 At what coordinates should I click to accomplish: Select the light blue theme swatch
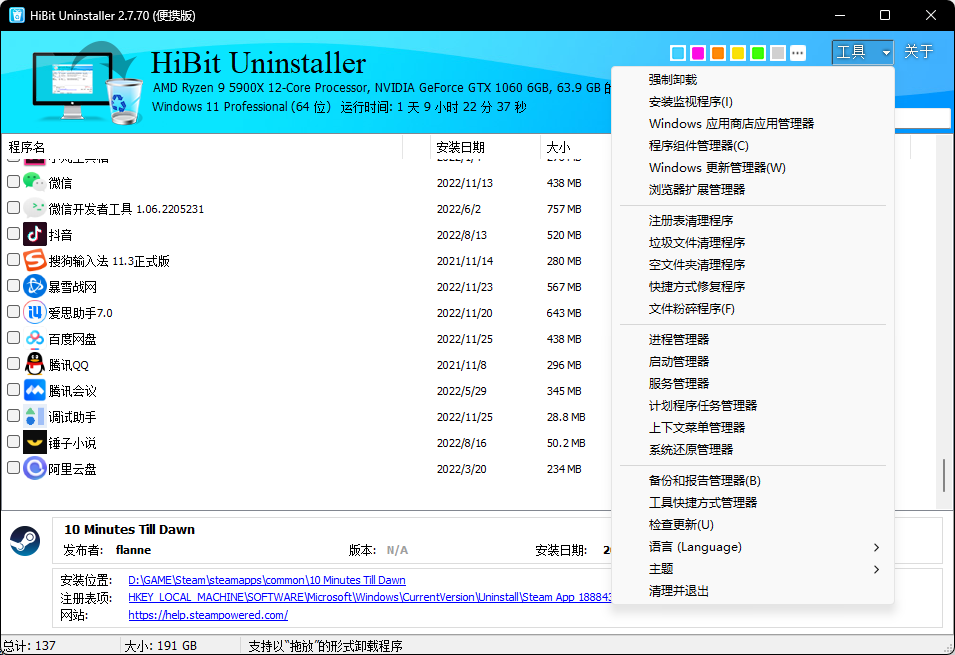(677, 53)
